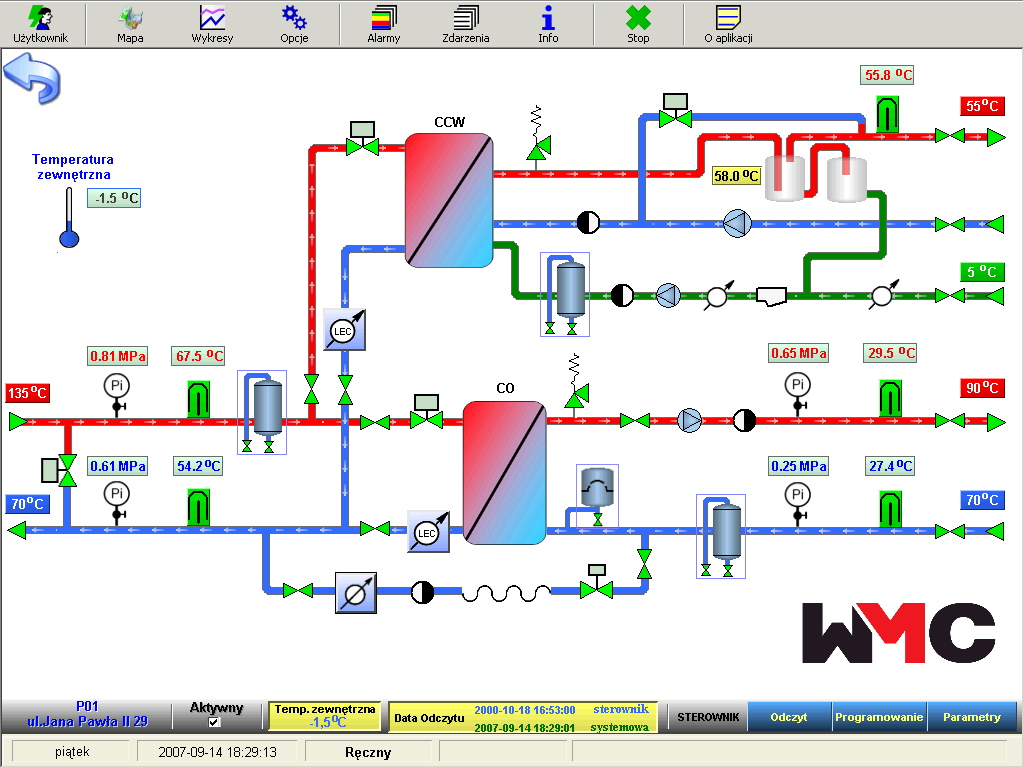Click the storage tank beside 58.0 °C
Image resolution: width=1023 pixels, height=767 pixels.
785,178
